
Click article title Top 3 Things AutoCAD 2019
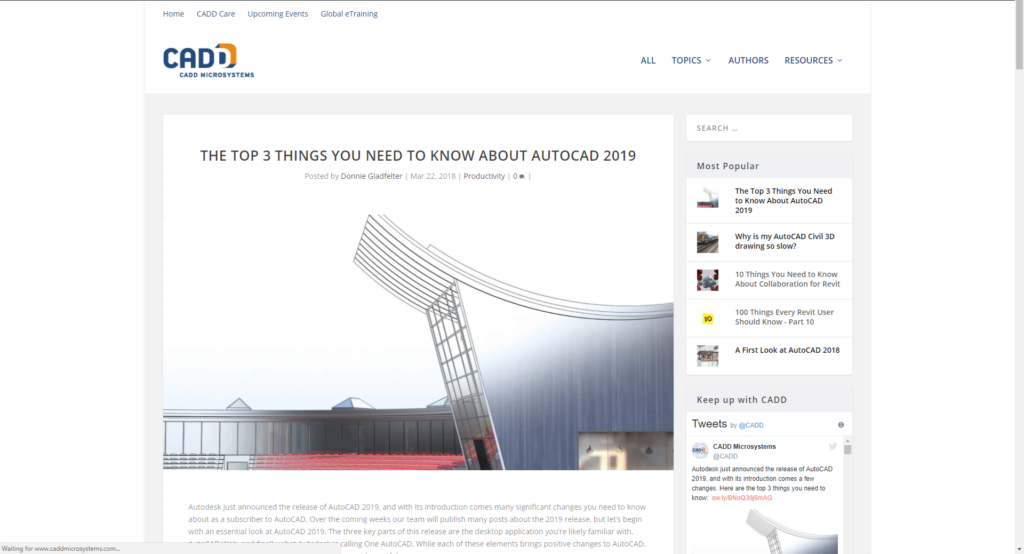[418, 155]
